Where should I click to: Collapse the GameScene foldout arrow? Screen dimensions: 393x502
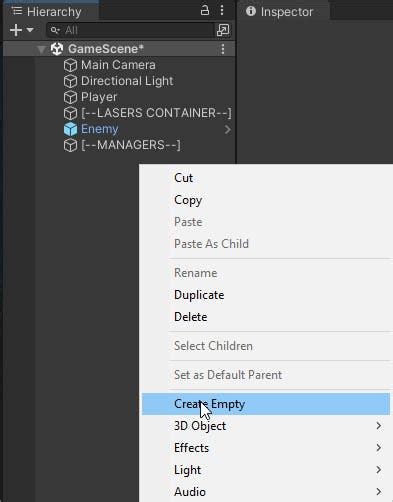tap(41, 49)
